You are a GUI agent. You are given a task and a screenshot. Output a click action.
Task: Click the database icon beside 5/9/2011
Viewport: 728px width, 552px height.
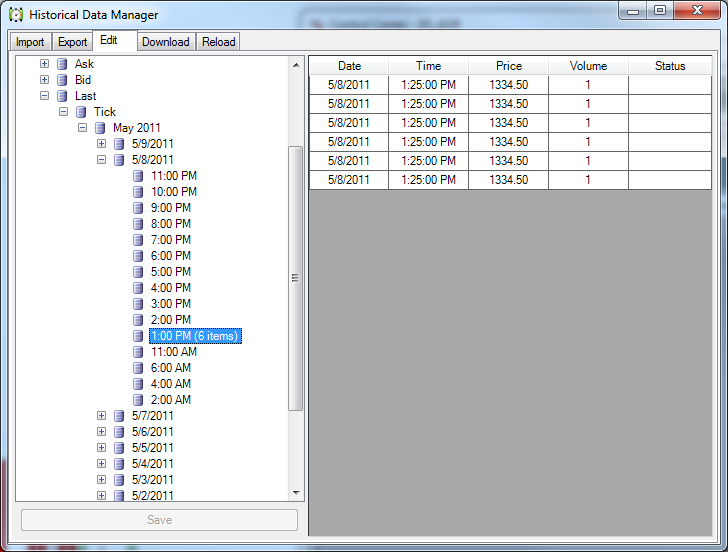[x=119, y=144]
